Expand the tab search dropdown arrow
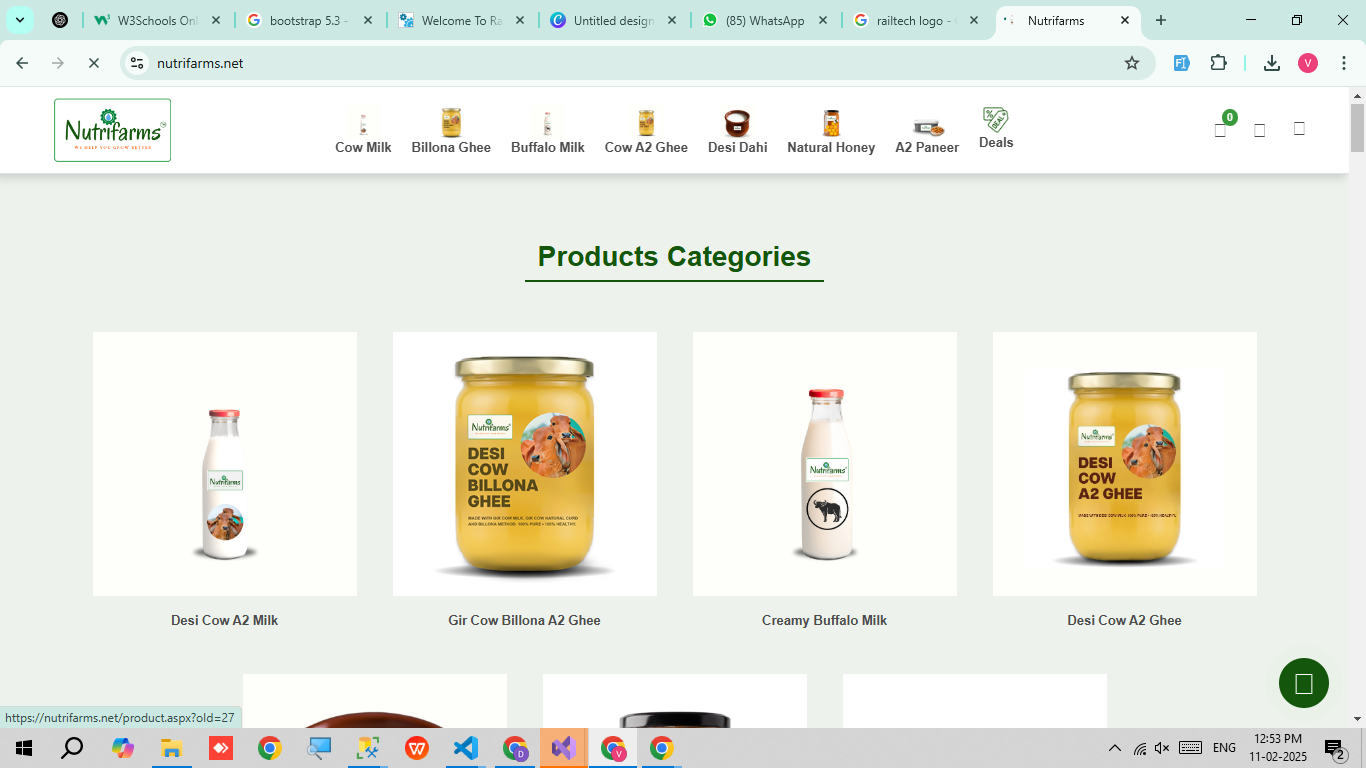 pos(19,20)
